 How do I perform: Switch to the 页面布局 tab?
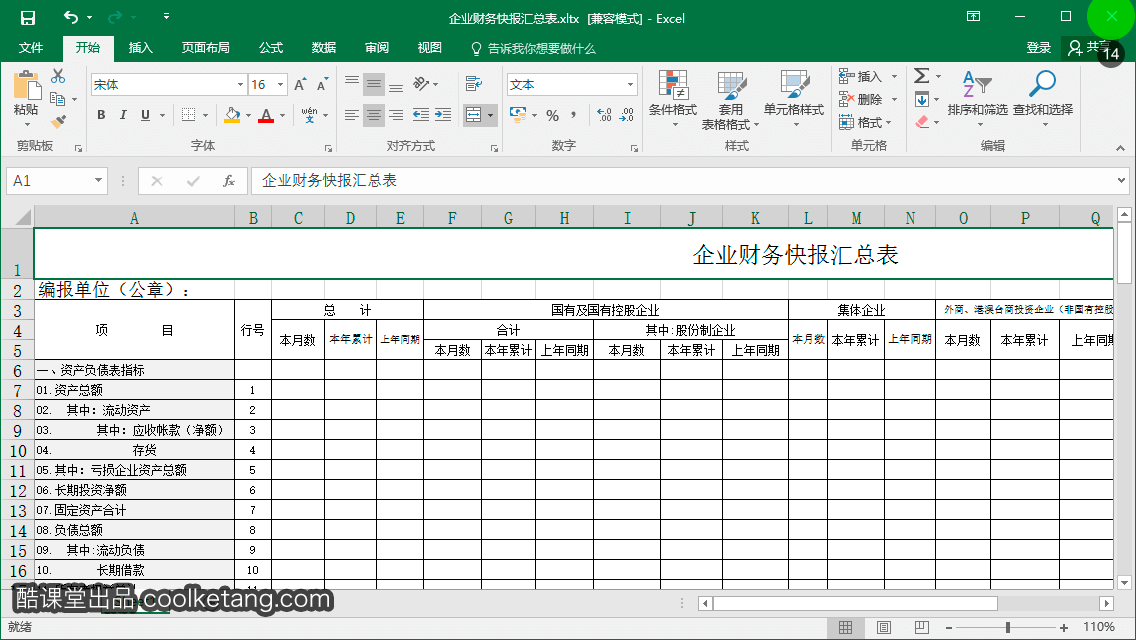point(206,48)
